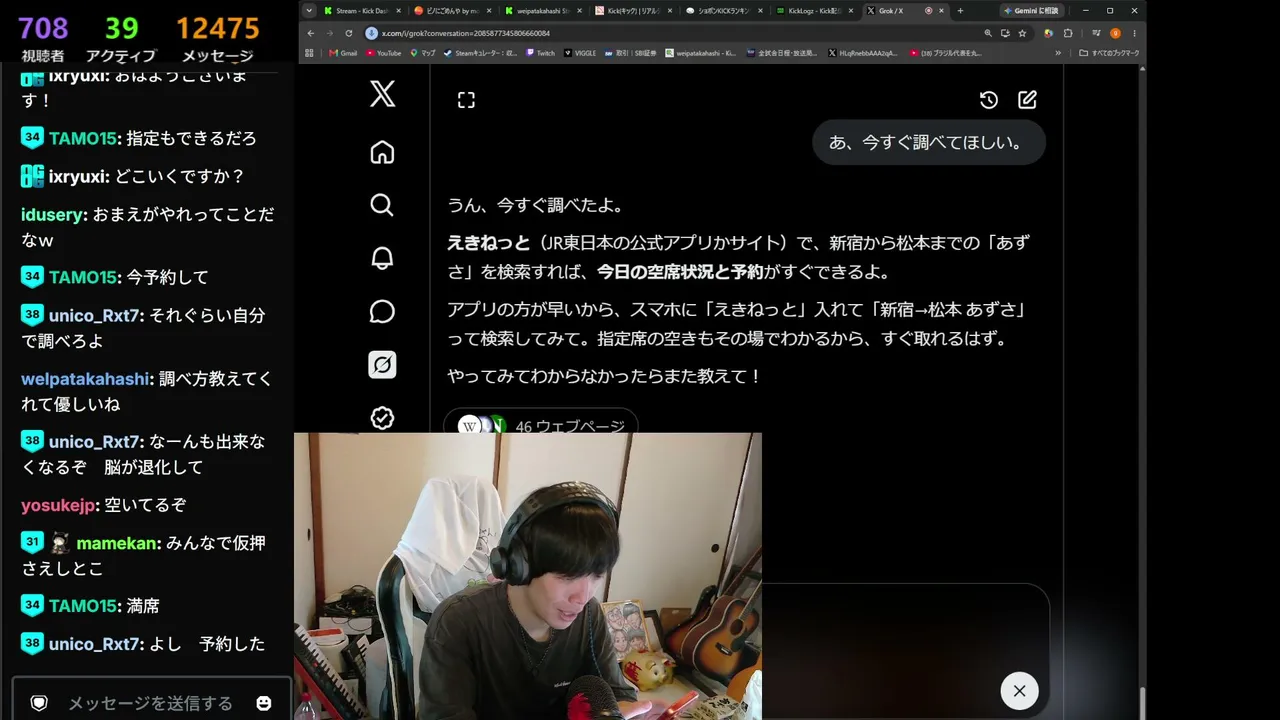Click TAMO15 on the 満席 message
Screen dimensions: 1280x720
pyautogui.click(x=83, y=606)
